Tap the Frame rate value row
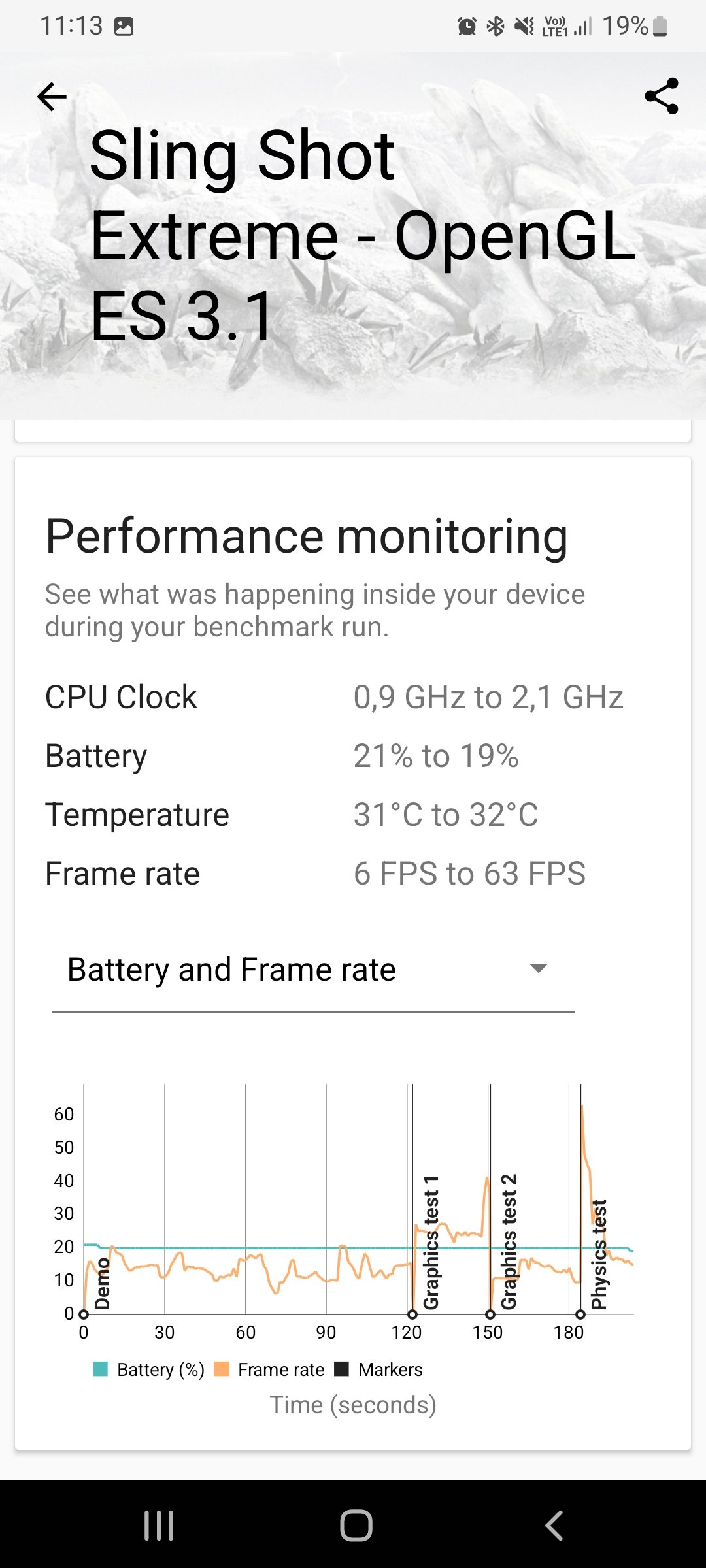706x1568 pixels. (469, 874)
